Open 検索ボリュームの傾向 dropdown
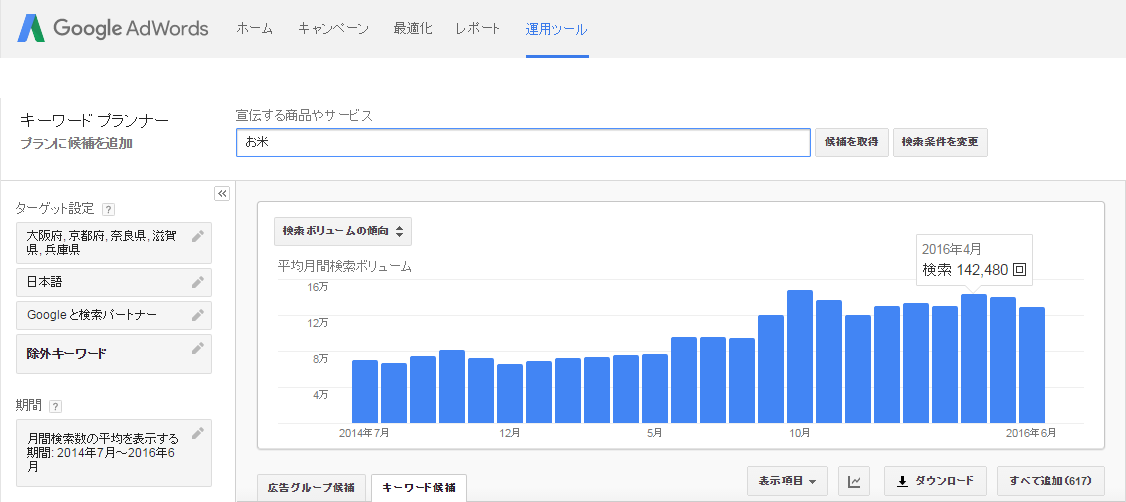The height and width of the screenshot is (502, 1126). coord(343,231)
